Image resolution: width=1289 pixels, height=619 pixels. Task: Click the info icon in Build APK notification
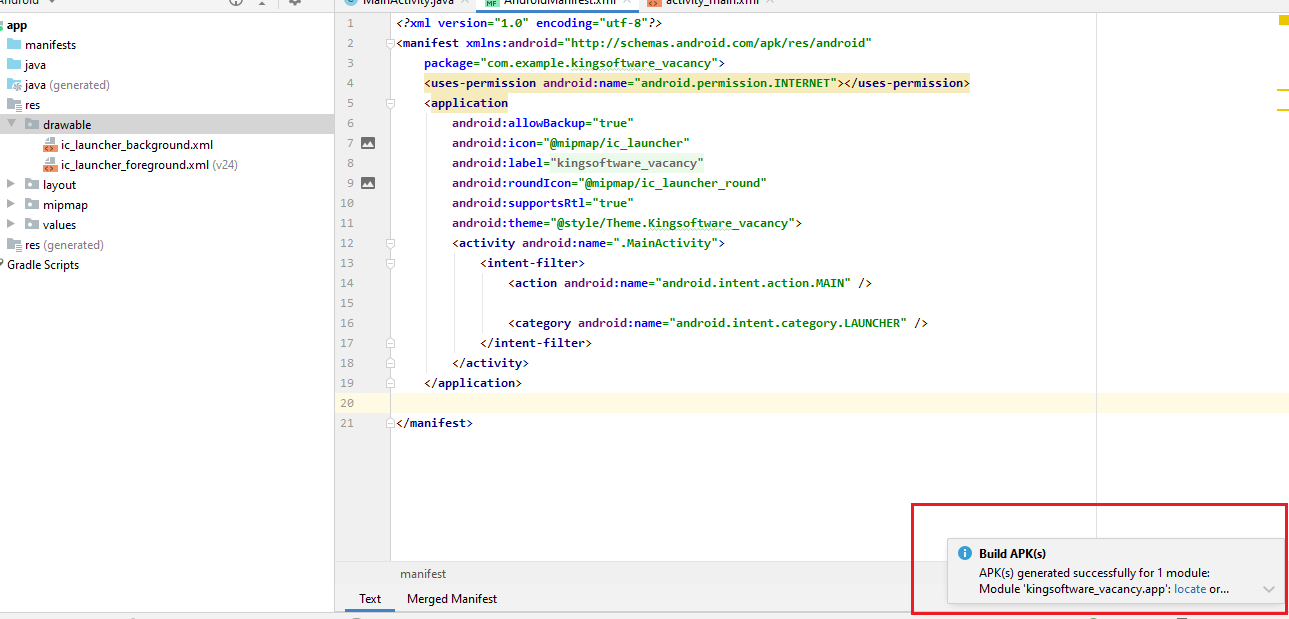coord(965,553)
